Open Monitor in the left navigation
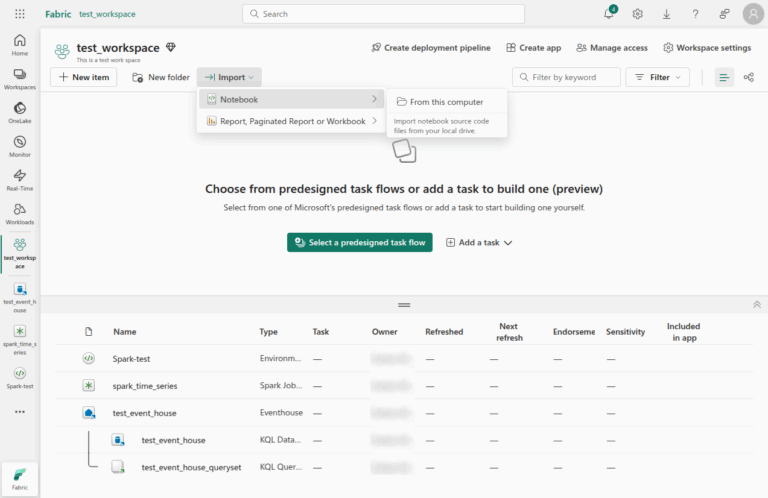The height and width of the screenshot is (498, 768). click(x=20, y=145)
